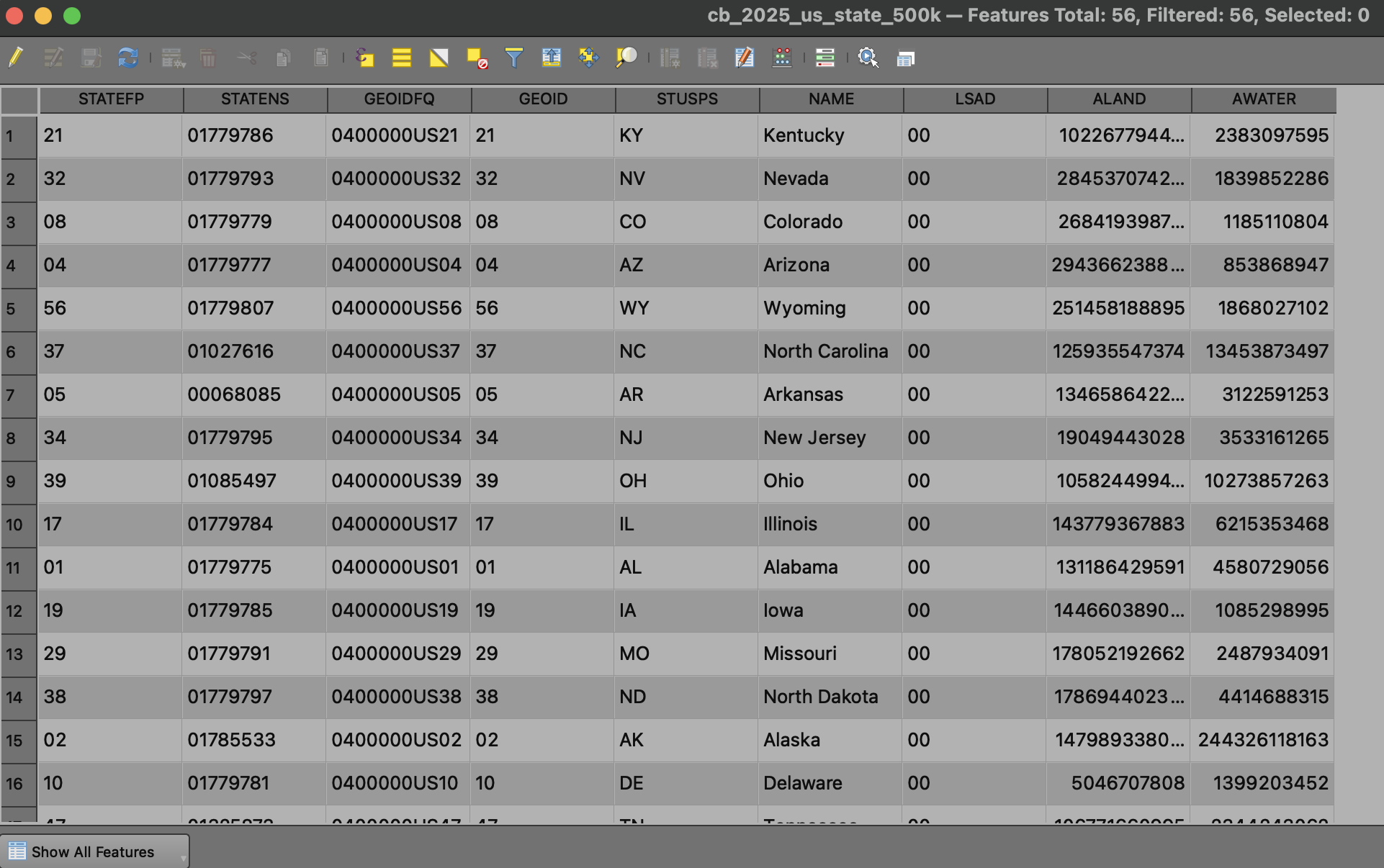Select row 16 via its row header
Screen dimensions: 1384x868
[x=19, y=784]
